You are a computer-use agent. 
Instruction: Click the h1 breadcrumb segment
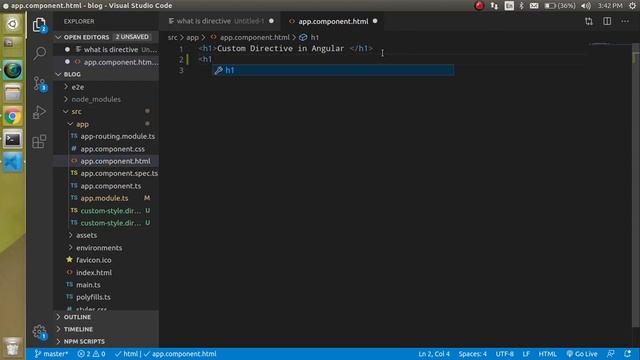(309, 37)
